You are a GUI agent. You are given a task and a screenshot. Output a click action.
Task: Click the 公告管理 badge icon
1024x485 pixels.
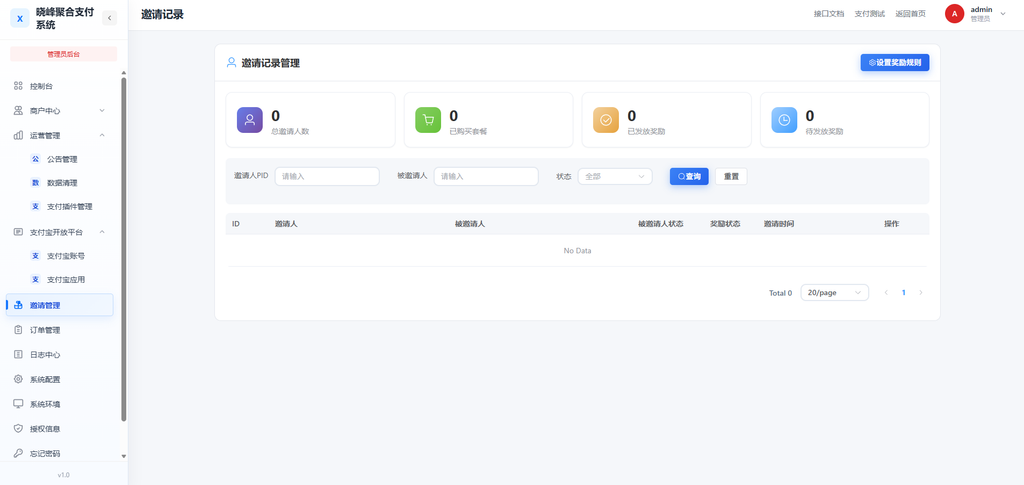click(36, 159)
